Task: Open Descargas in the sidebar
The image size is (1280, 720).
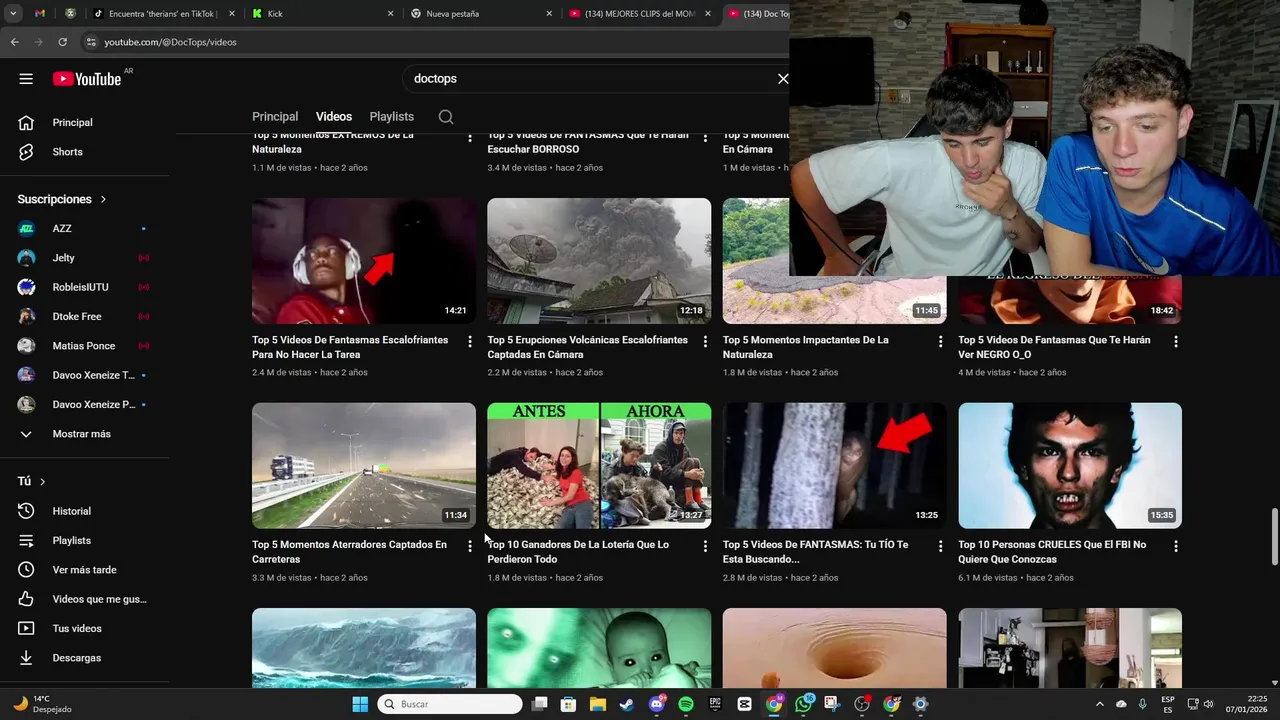Action: coord(85,658)
